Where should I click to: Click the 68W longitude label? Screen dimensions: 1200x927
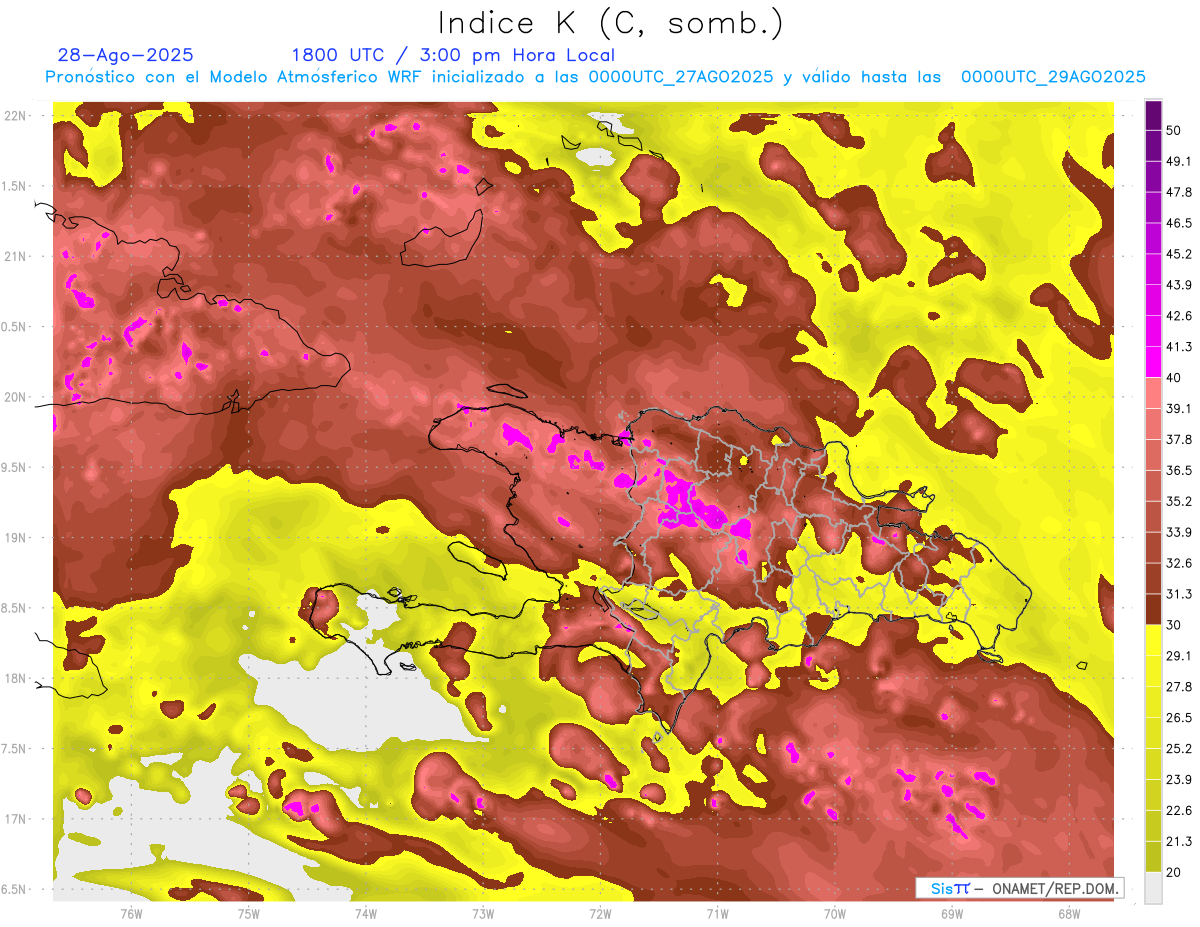click(x=1069, y=913)
